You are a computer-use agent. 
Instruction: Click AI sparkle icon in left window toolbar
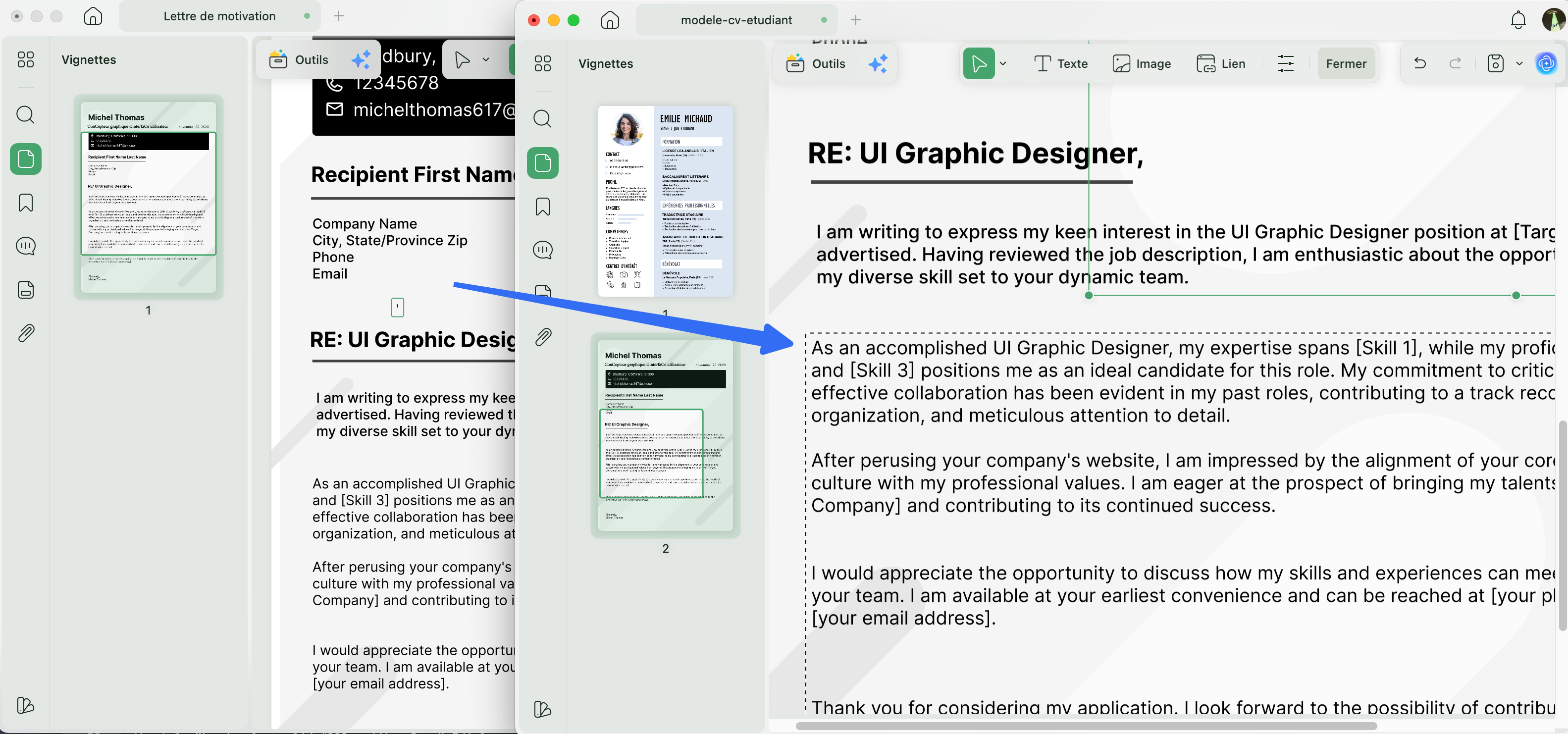[361, 59]
